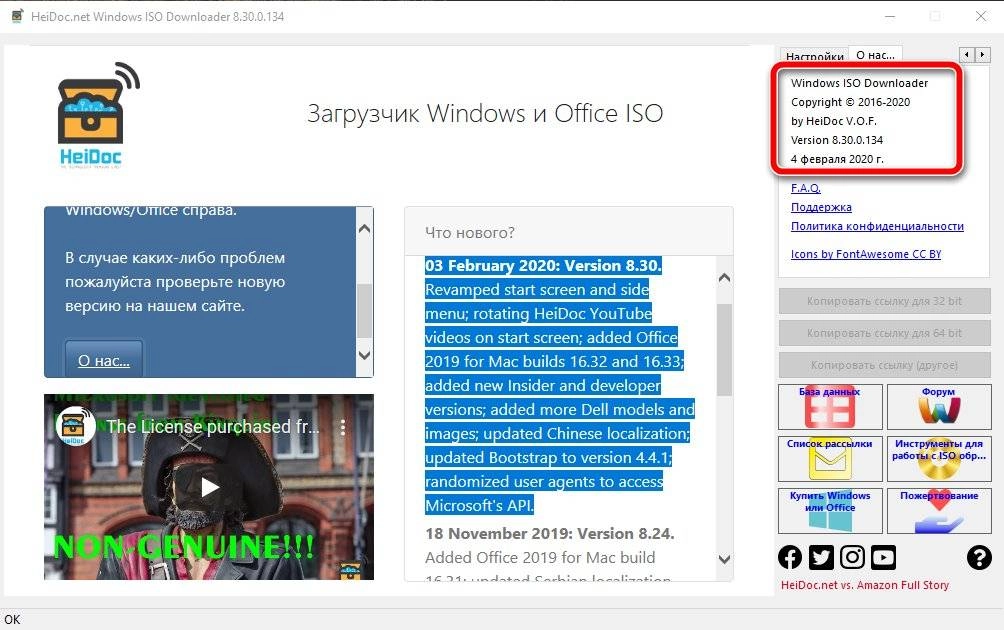Open Icons by FontAwesome CC BY link
The height and width of the screenshot is (630, 1004).
coord(866,254)
